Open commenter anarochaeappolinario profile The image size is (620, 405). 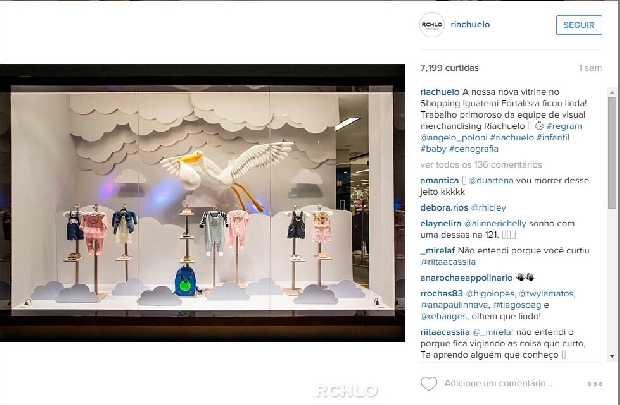pyautogui.click(x=466, y=278)
